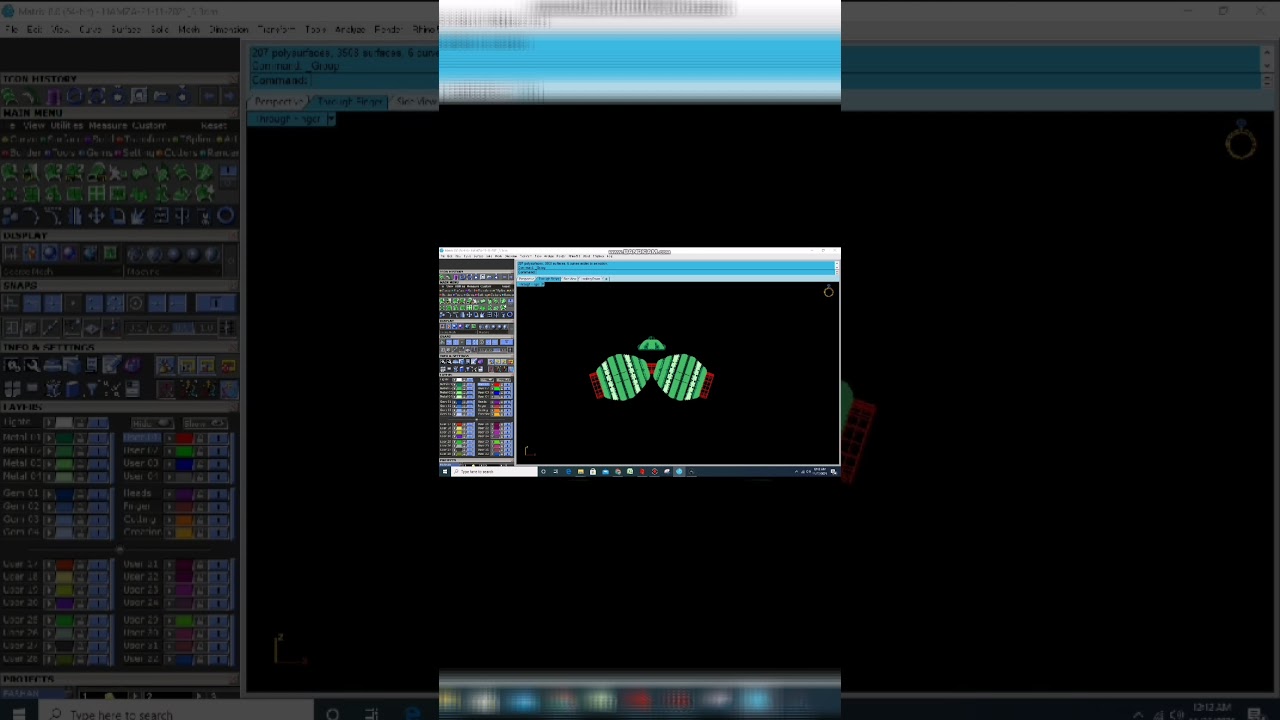This screenshot has width=1280, height=720.
Task: Click the blue circle icon in background Icon History
Action: tap(74, 97)
